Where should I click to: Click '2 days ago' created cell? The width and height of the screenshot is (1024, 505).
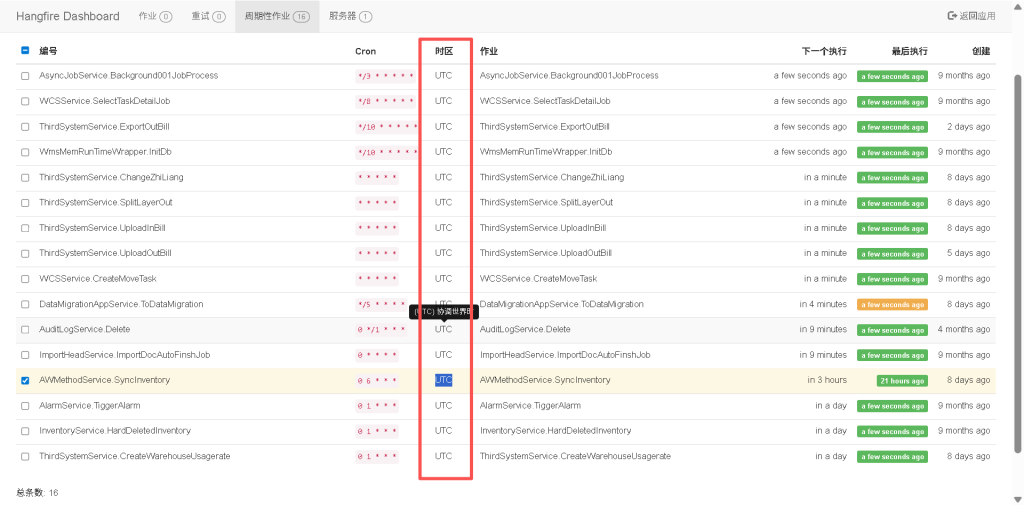pyautogui.click(x=968, y=127)
